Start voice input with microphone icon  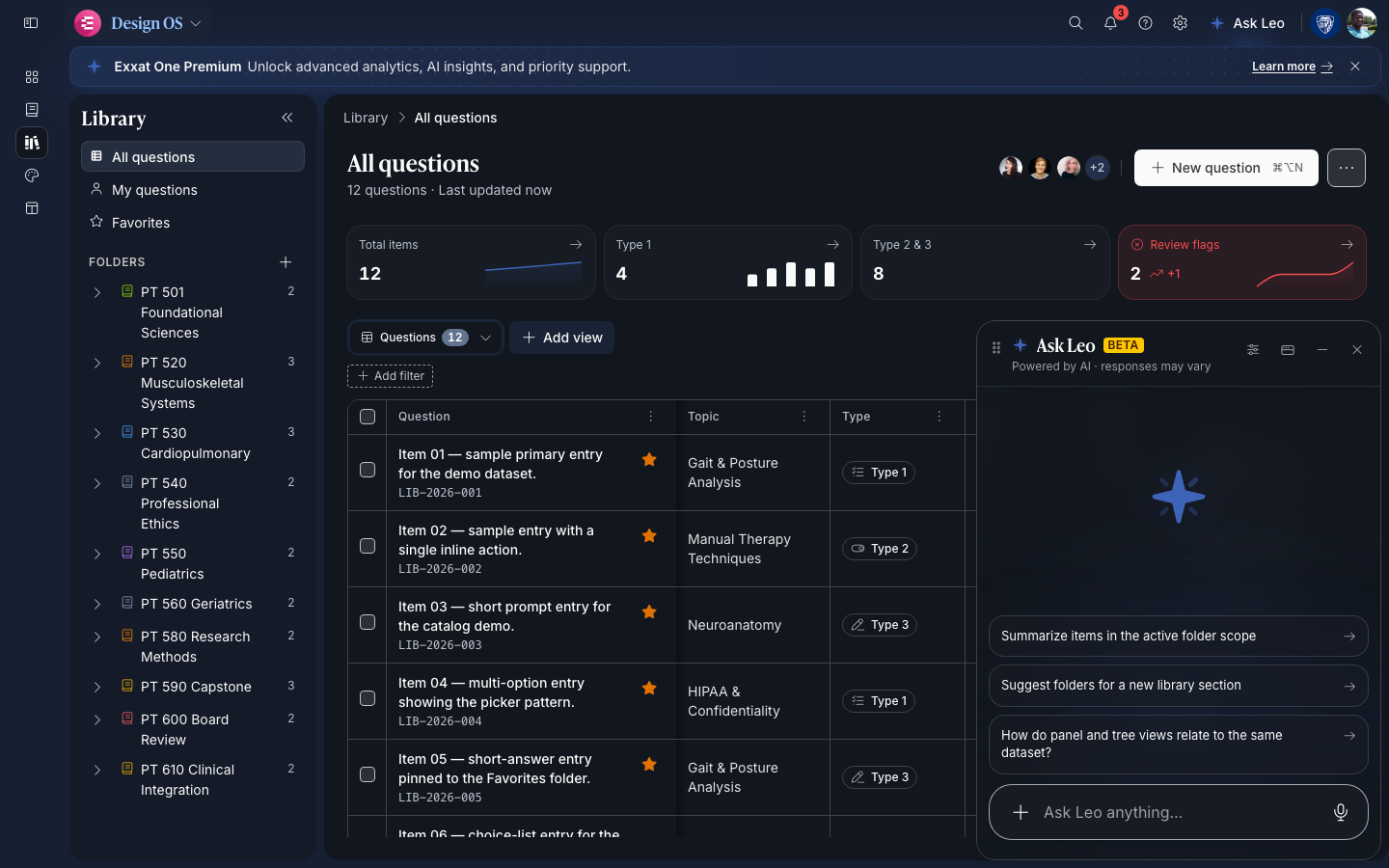(1341, 812)
